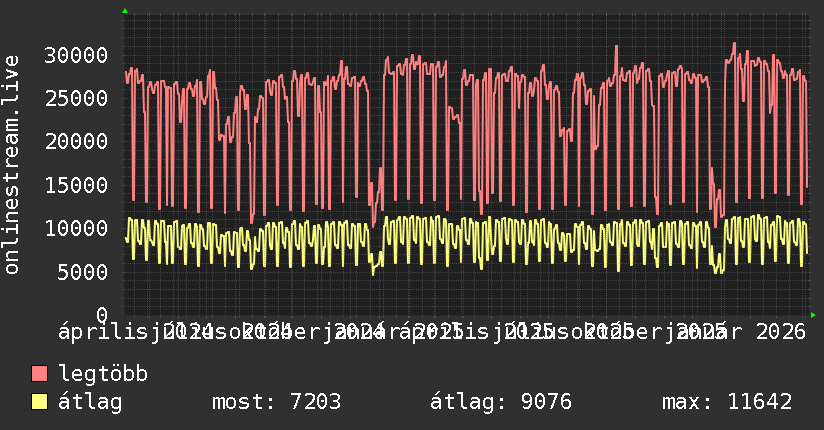Select the legtöbb legend label
This screenshot has height=430, width=824.
[x=103, y=375]
